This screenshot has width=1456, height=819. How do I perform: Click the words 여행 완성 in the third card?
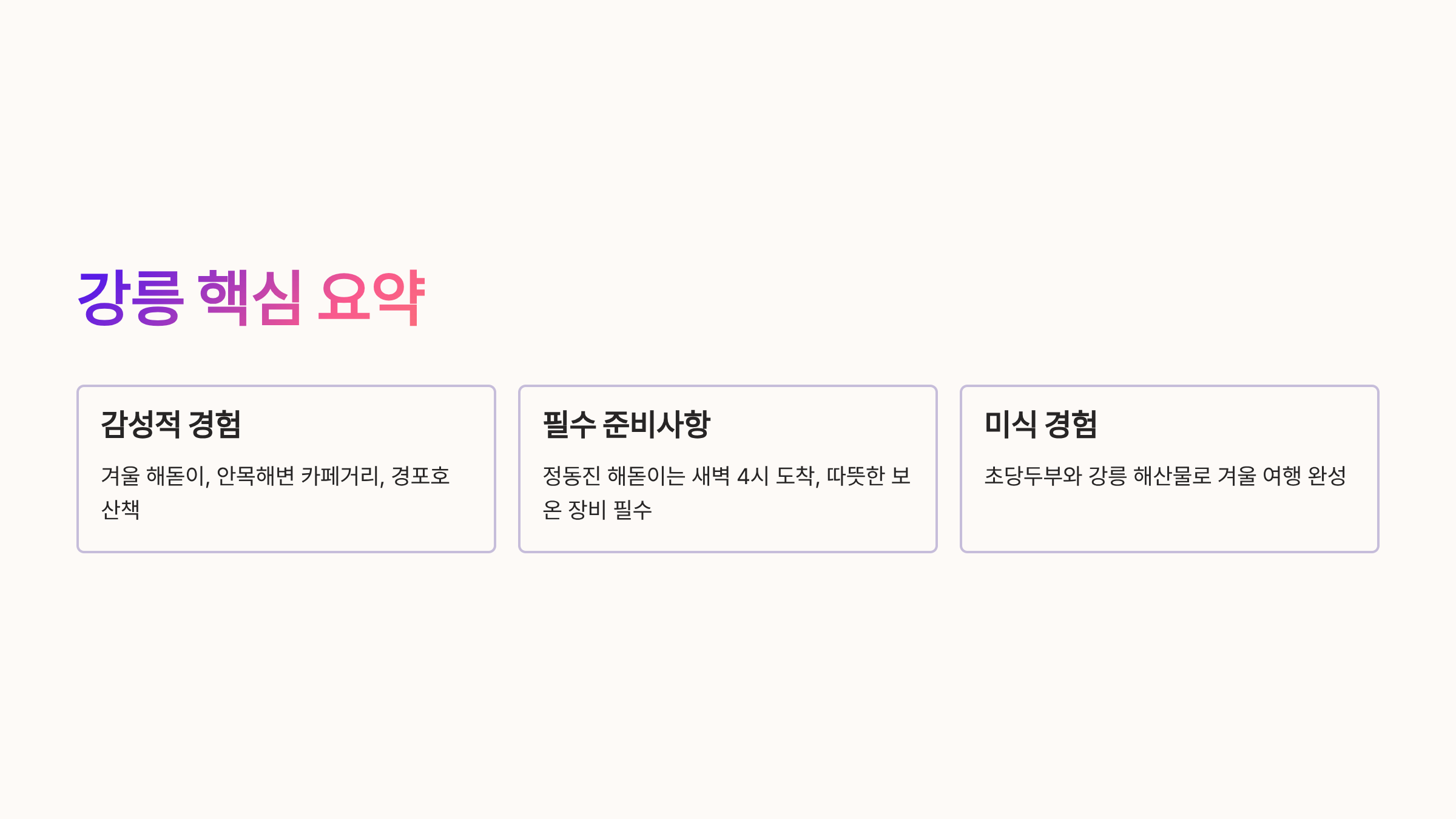point(1304,476)
